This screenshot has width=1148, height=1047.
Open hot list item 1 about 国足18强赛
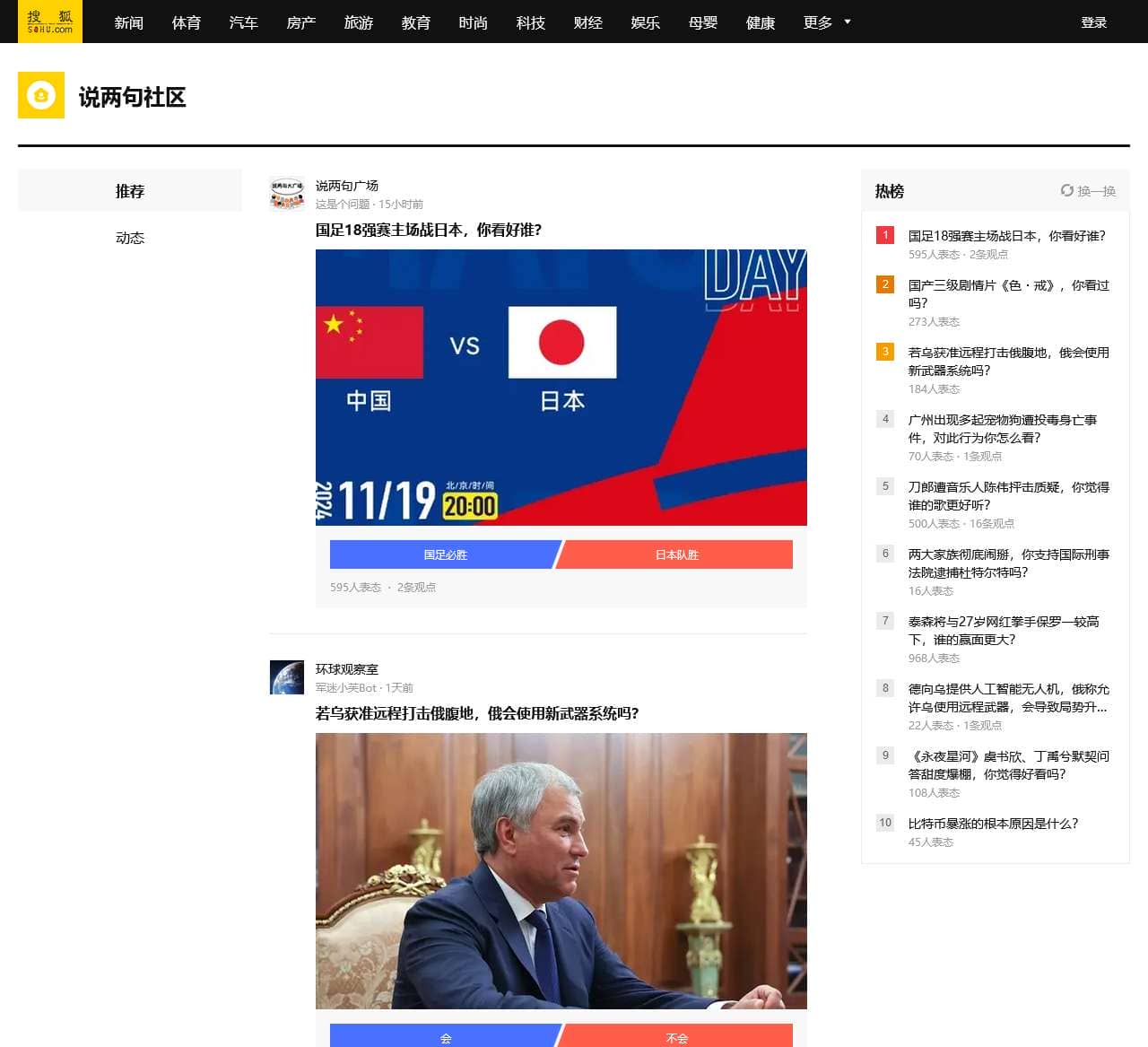click(x=1007, y=236)
